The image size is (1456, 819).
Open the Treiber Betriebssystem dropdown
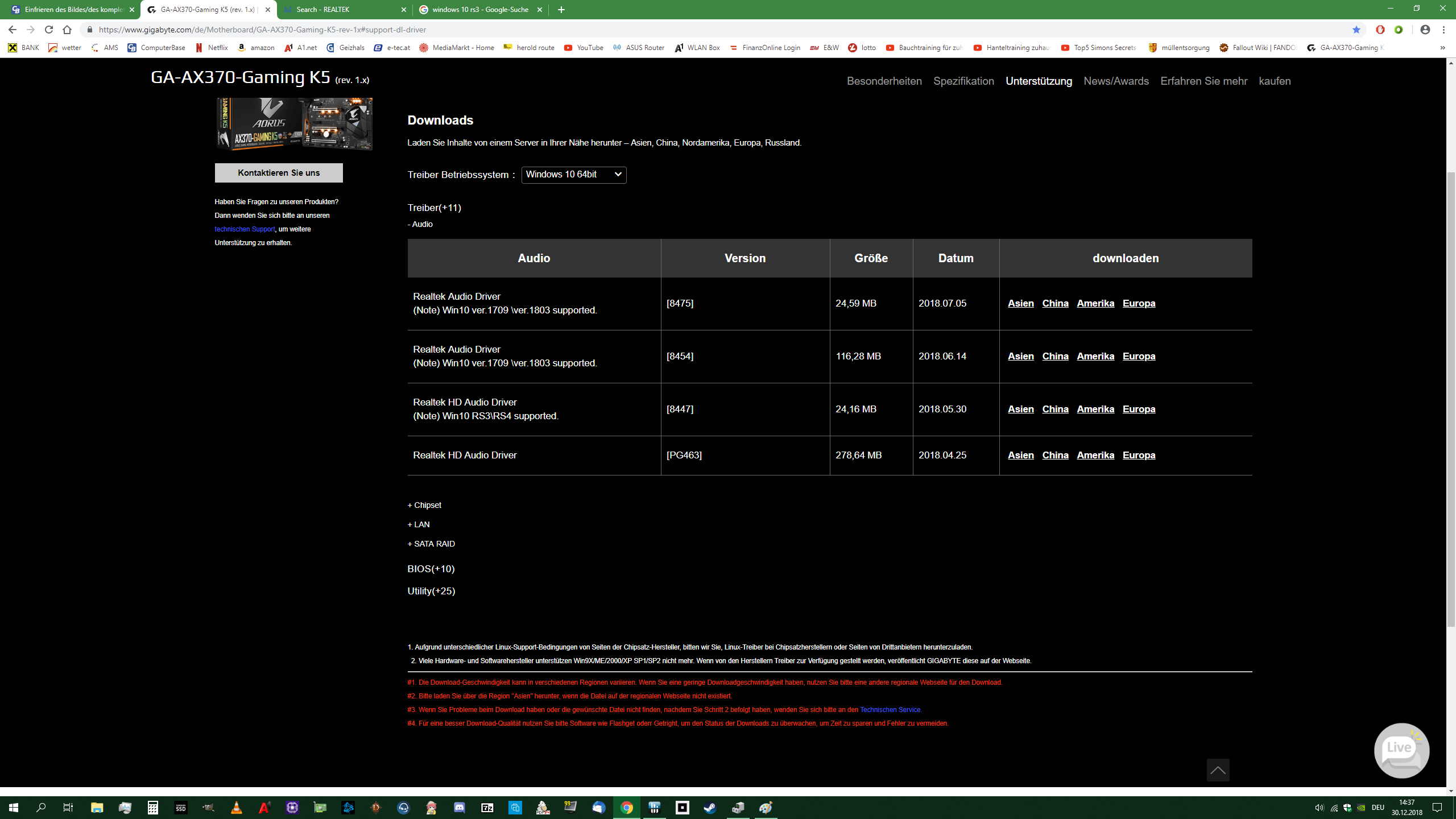tap(573, 175)
